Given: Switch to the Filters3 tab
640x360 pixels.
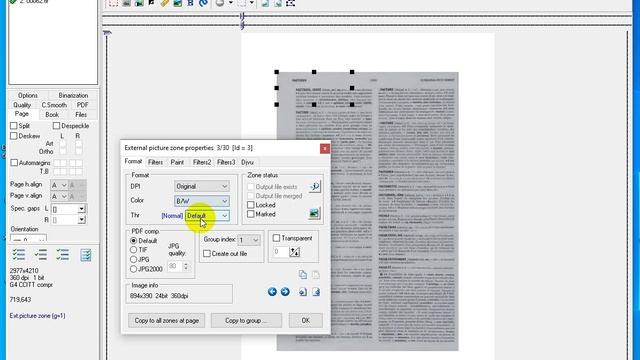Looking at the screenshot, I should pos(226,162).
